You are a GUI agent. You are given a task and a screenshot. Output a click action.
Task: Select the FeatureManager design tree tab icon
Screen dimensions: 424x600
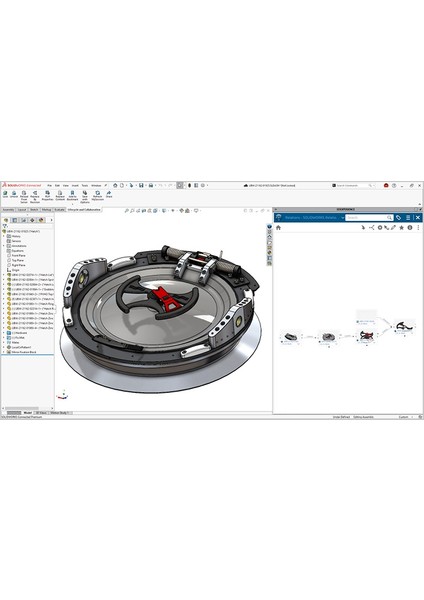pos(6,220)
